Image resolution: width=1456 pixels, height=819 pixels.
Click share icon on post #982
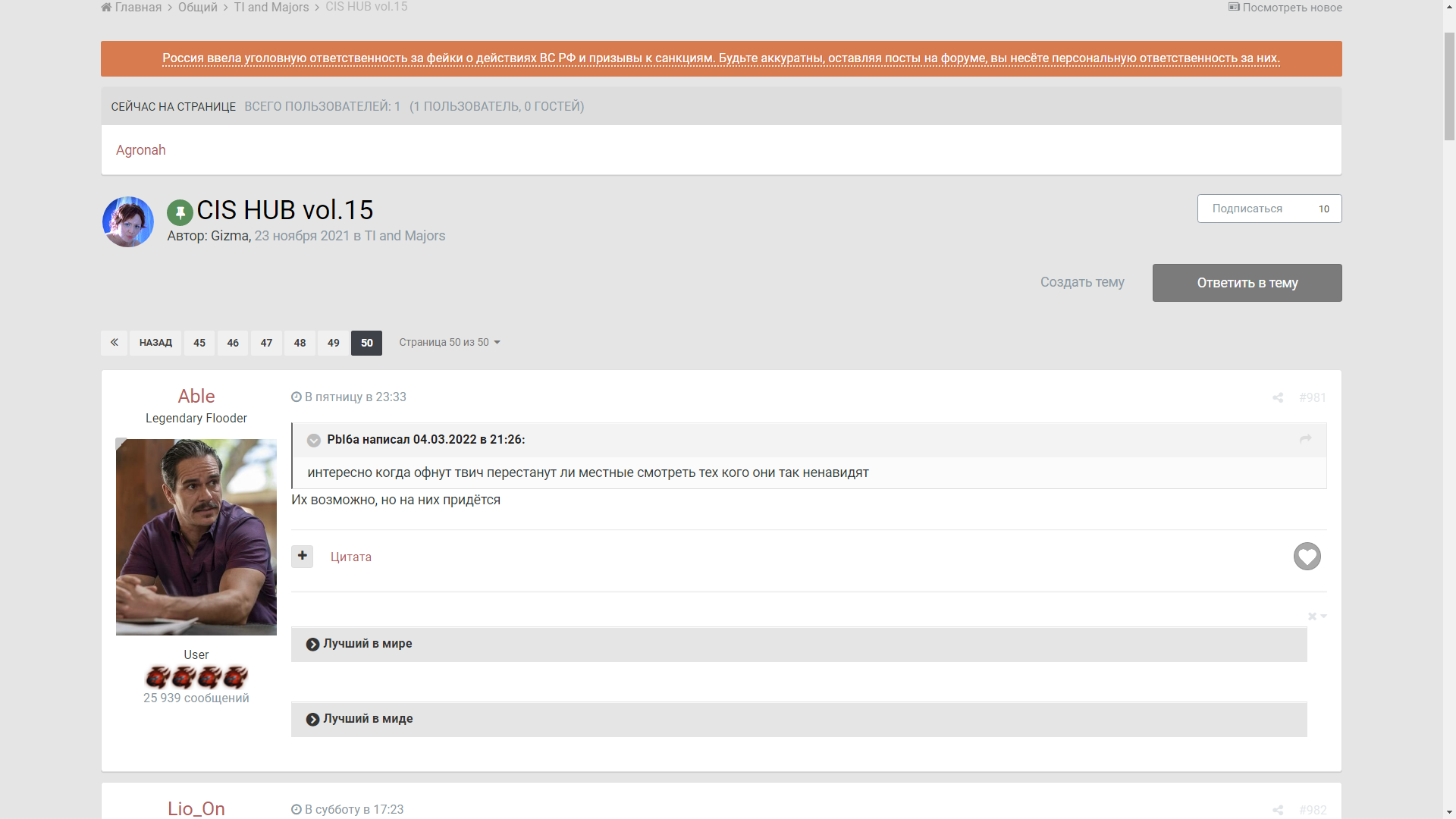(1278, 810)
